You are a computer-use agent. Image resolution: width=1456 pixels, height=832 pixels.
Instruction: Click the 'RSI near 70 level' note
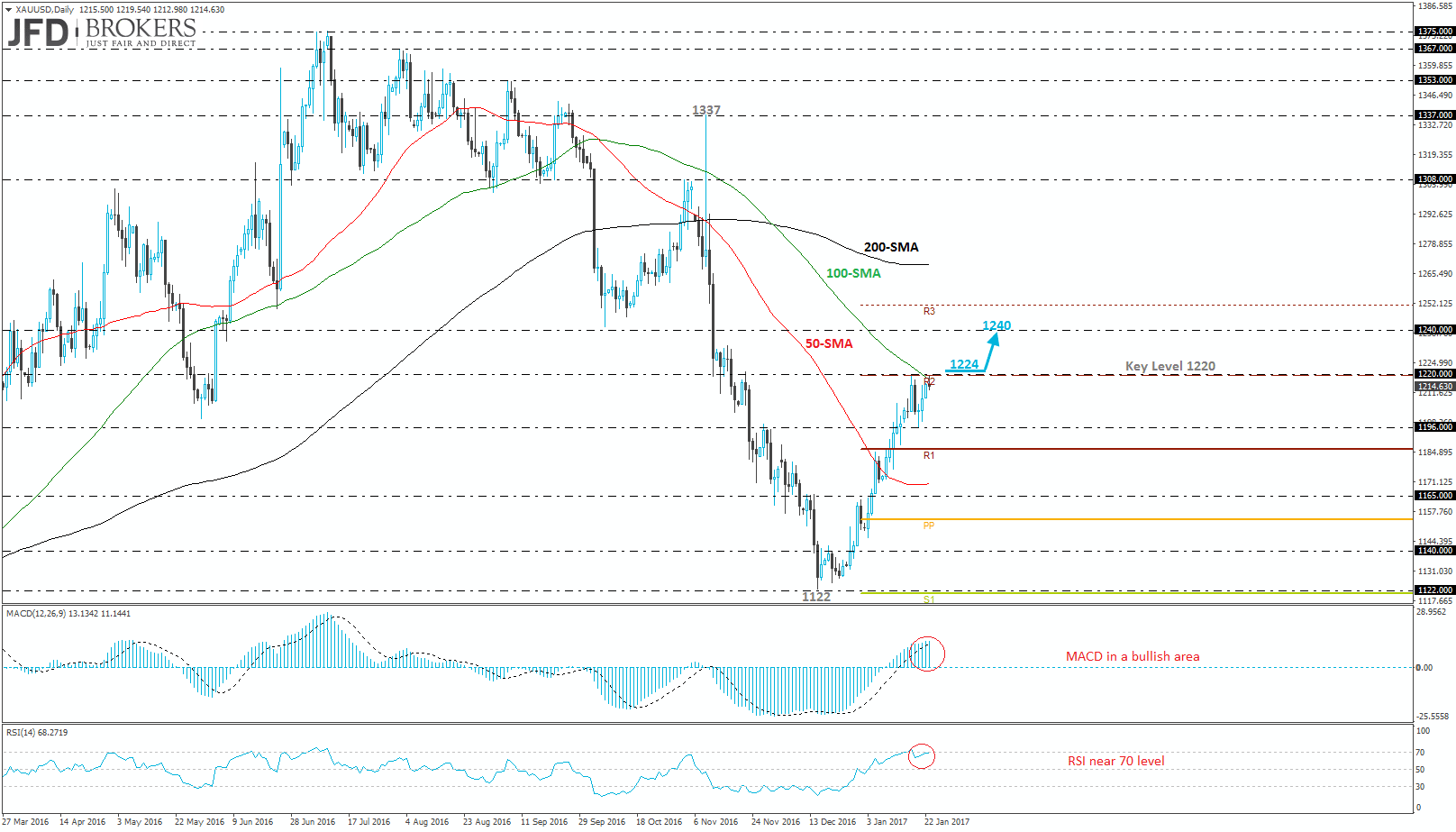tap(1116, 761)
